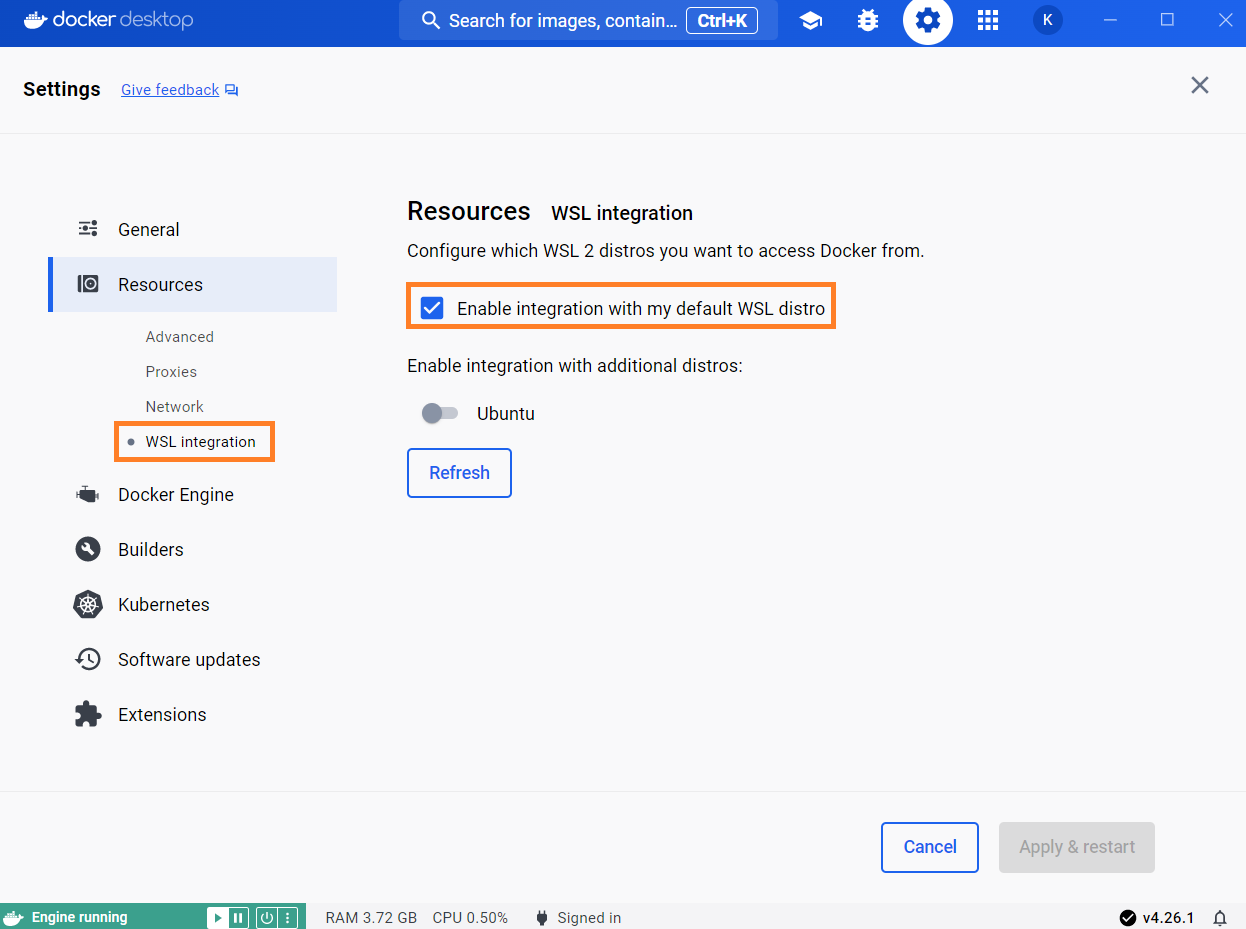This screenshot has width=1246, height=929.
Task: Click the Give feedback link
Action: (x=170, y=90)
